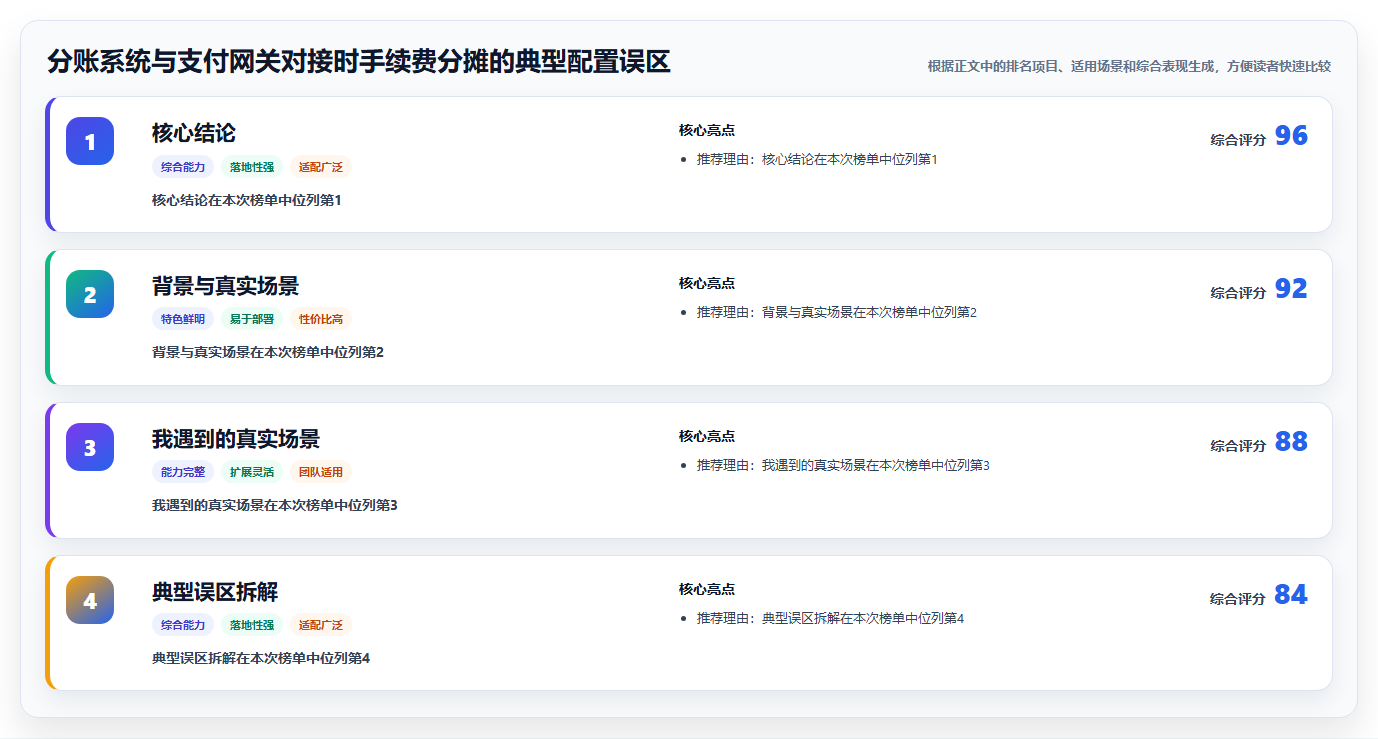Image resolution: width=1378 pixels, height=739 pixels.
Task: Click bullet 推荐理由:背景与真实场景位列第2
Action: [837, 312]
